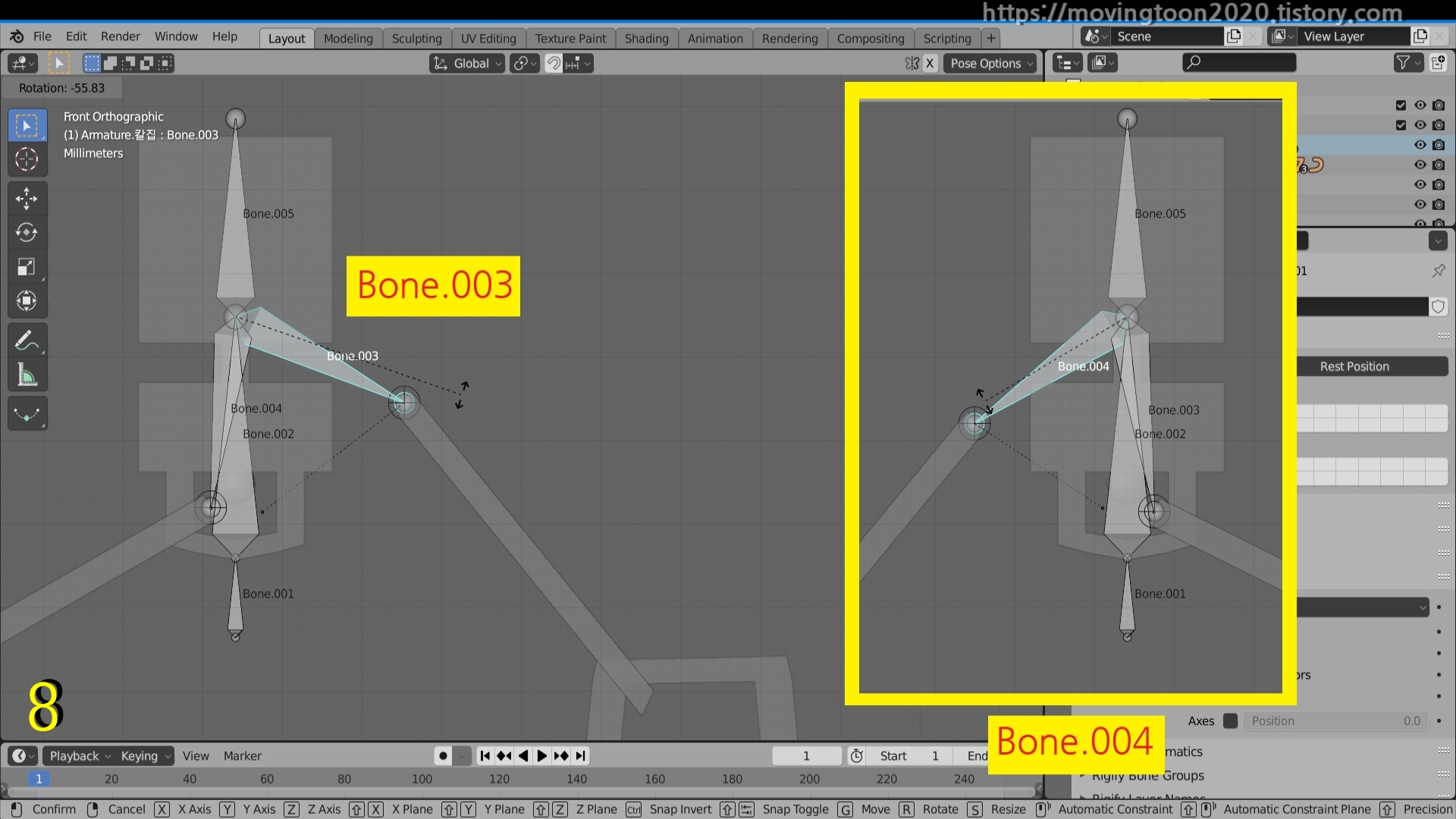
Task: Open the File menu
Action: pos(42,36)
